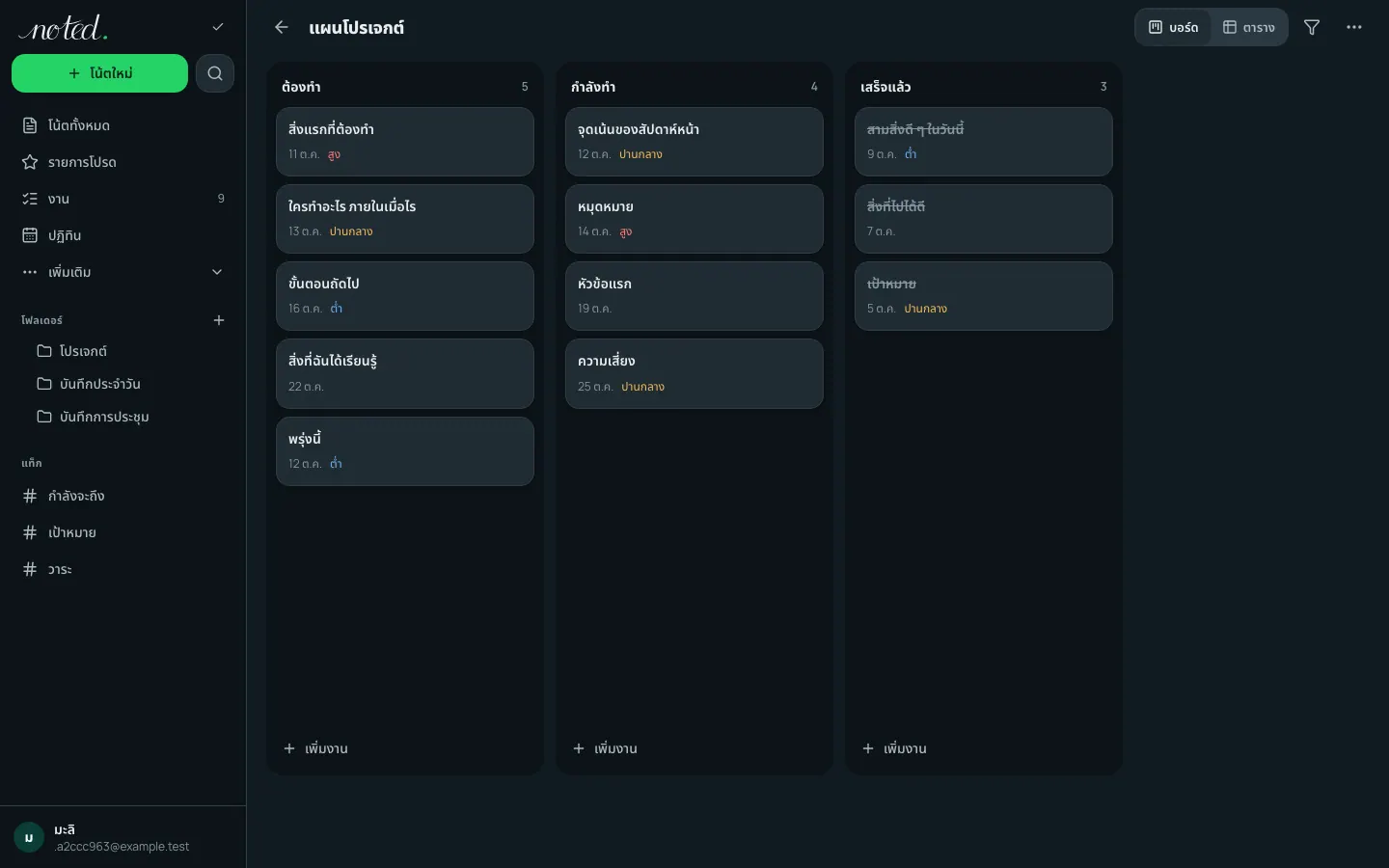Open the filter funnel icon
The width and height of the screenshot is (1389, 868).
point(1312,27)
